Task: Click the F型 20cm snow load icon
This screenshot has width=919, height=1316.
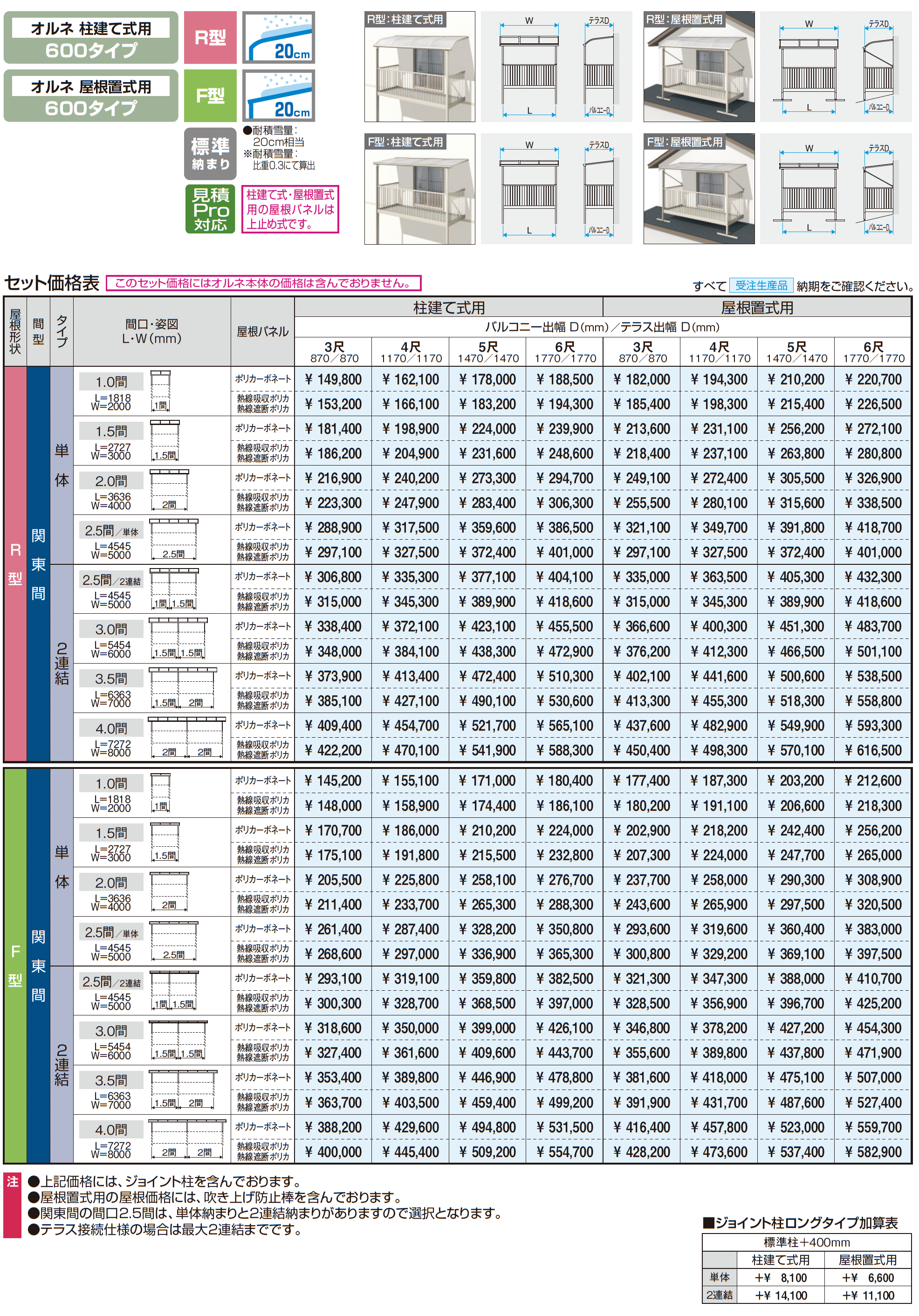Action: pos(278,96)
